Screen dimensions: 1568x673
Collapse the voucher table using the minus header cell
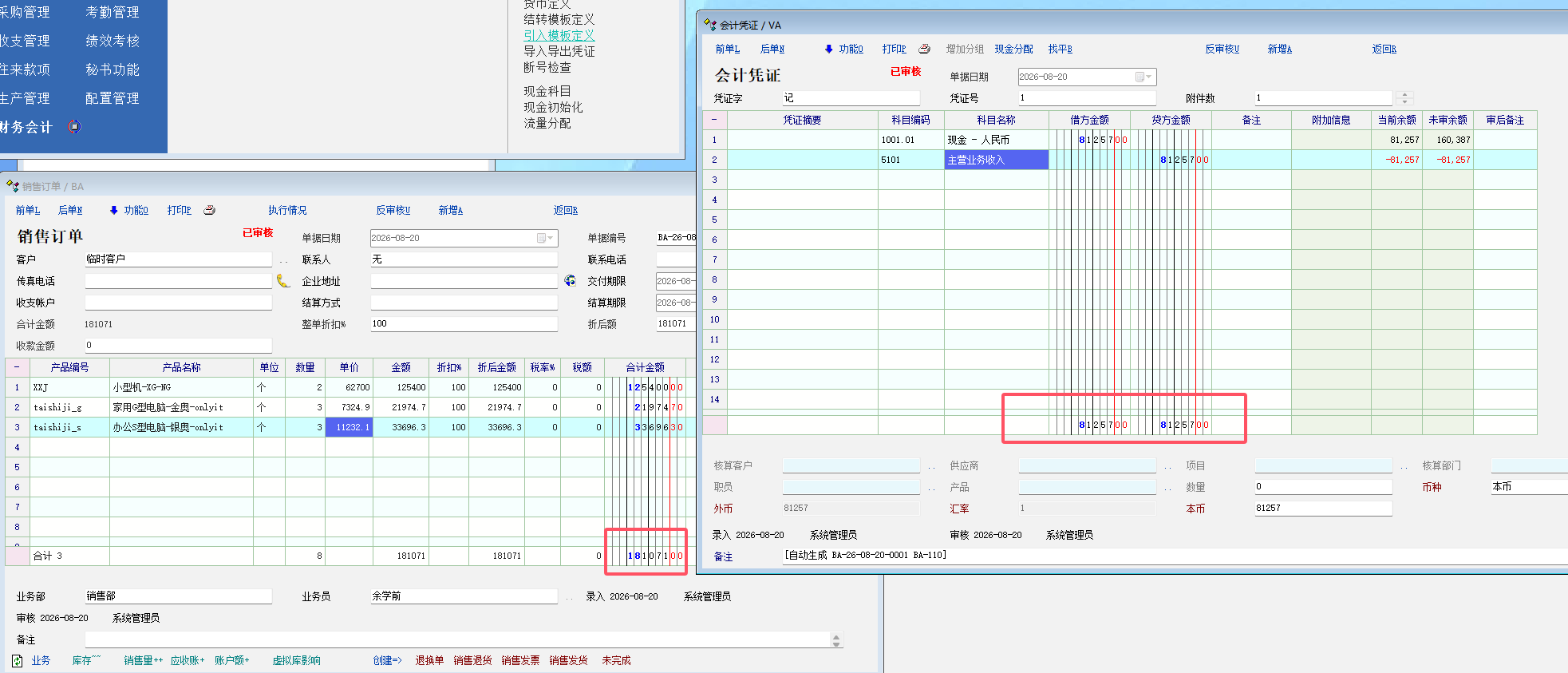tap(714, 120)
